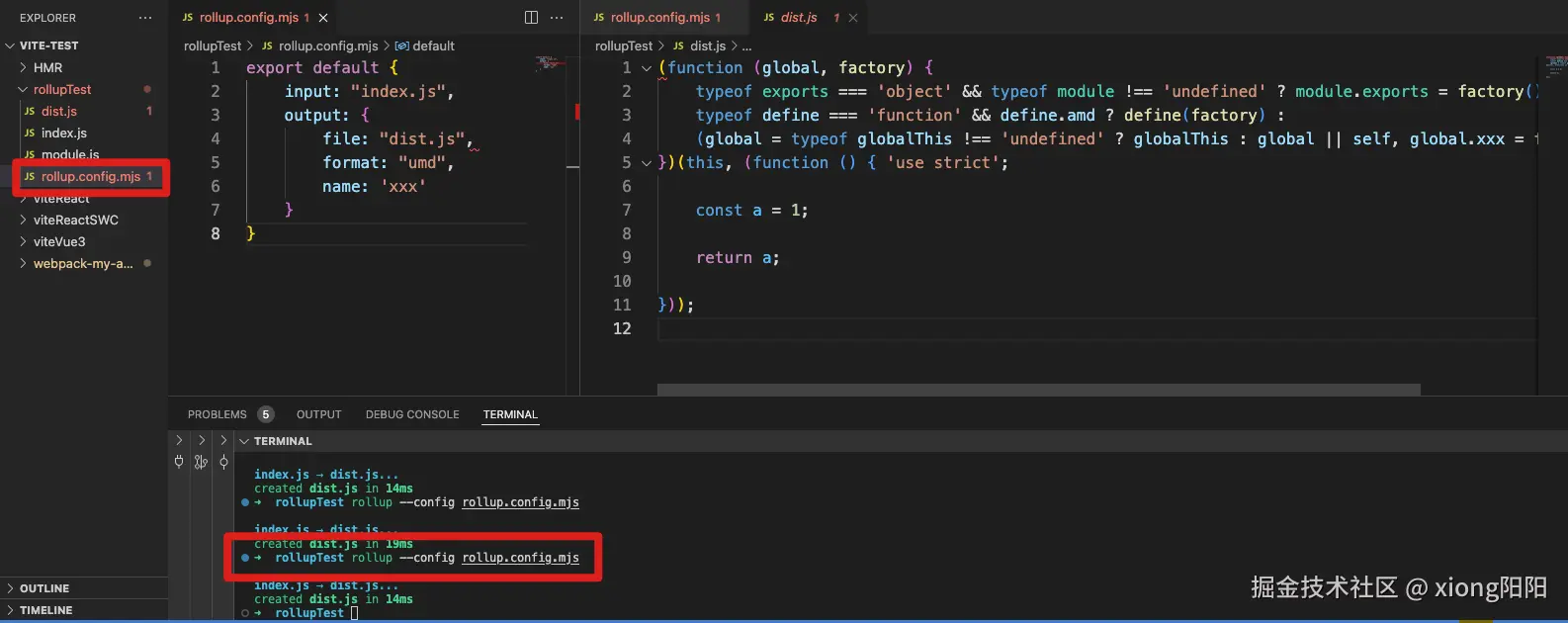Open rollup.config.mjs link after 'in 19ms' line
Viewport: 1568px width, 623px height.
[521, 558]
